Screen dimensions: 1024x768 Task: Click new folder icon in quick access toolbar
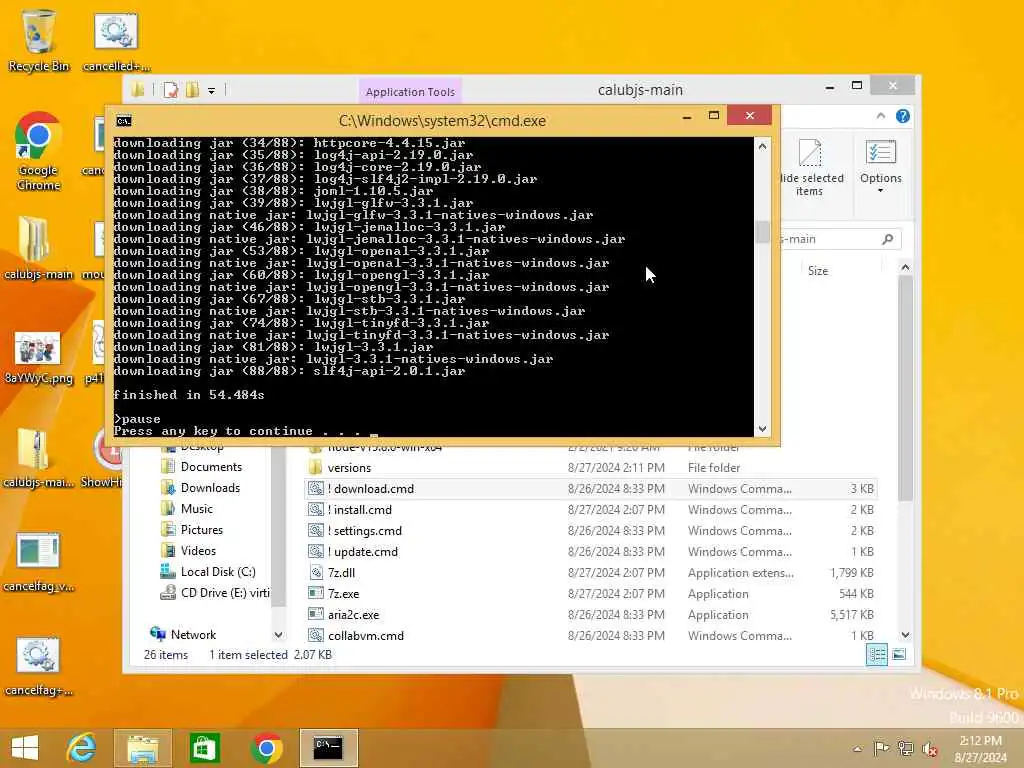point(192,90)
